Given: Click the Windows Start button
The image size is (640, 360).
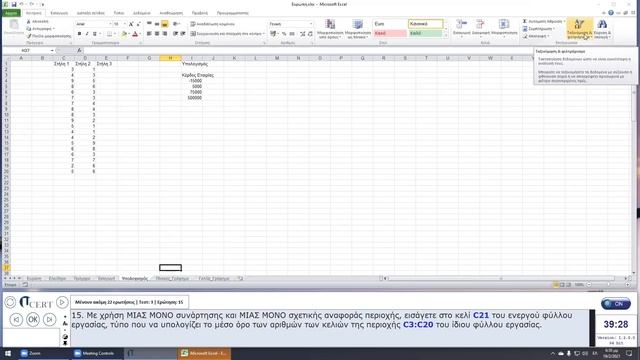Looking at the screenshot, I should pyautogui.click(x=8, y=353).
